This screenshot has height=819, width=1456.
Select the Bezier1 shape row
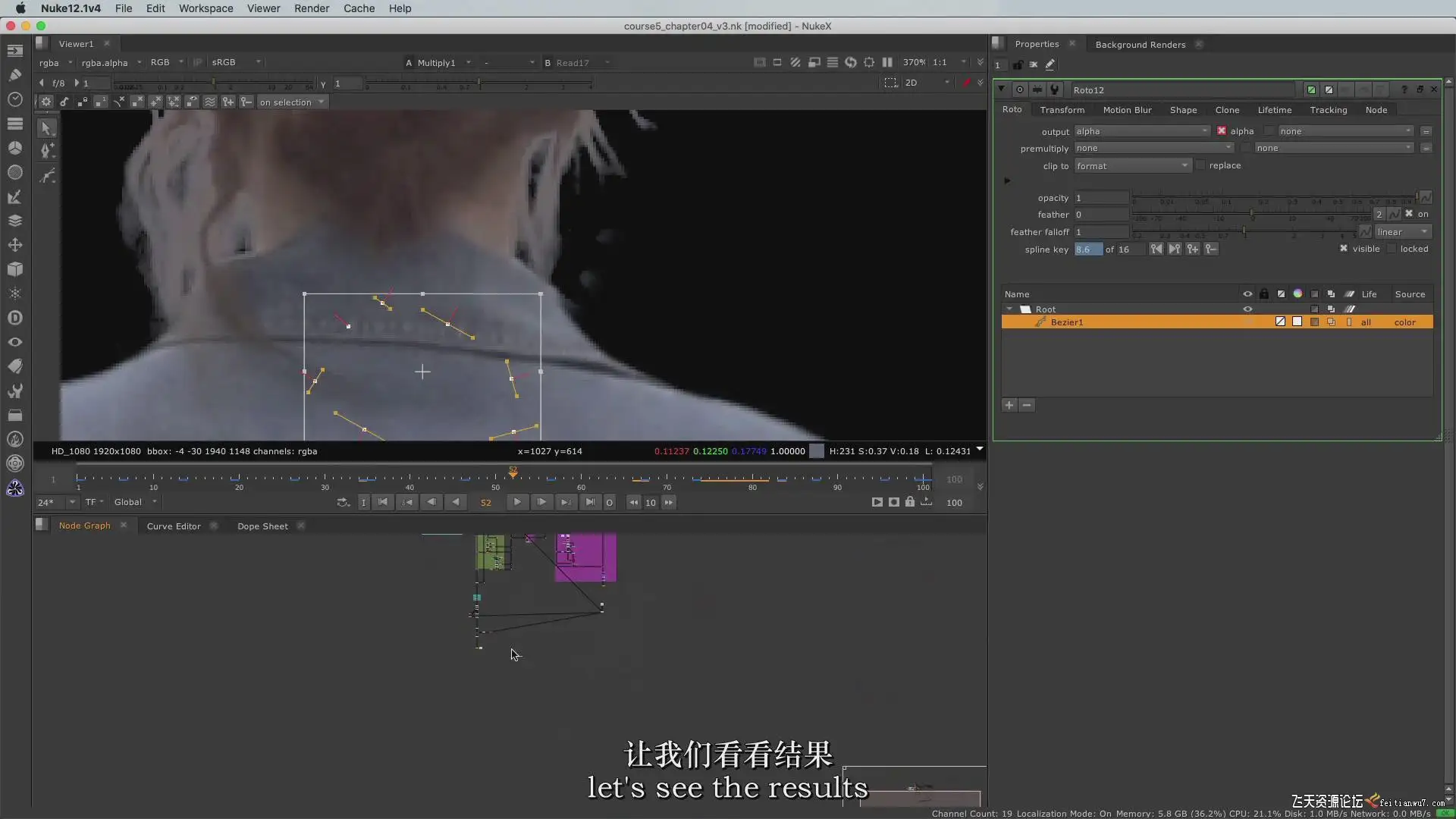(1066, 322)
